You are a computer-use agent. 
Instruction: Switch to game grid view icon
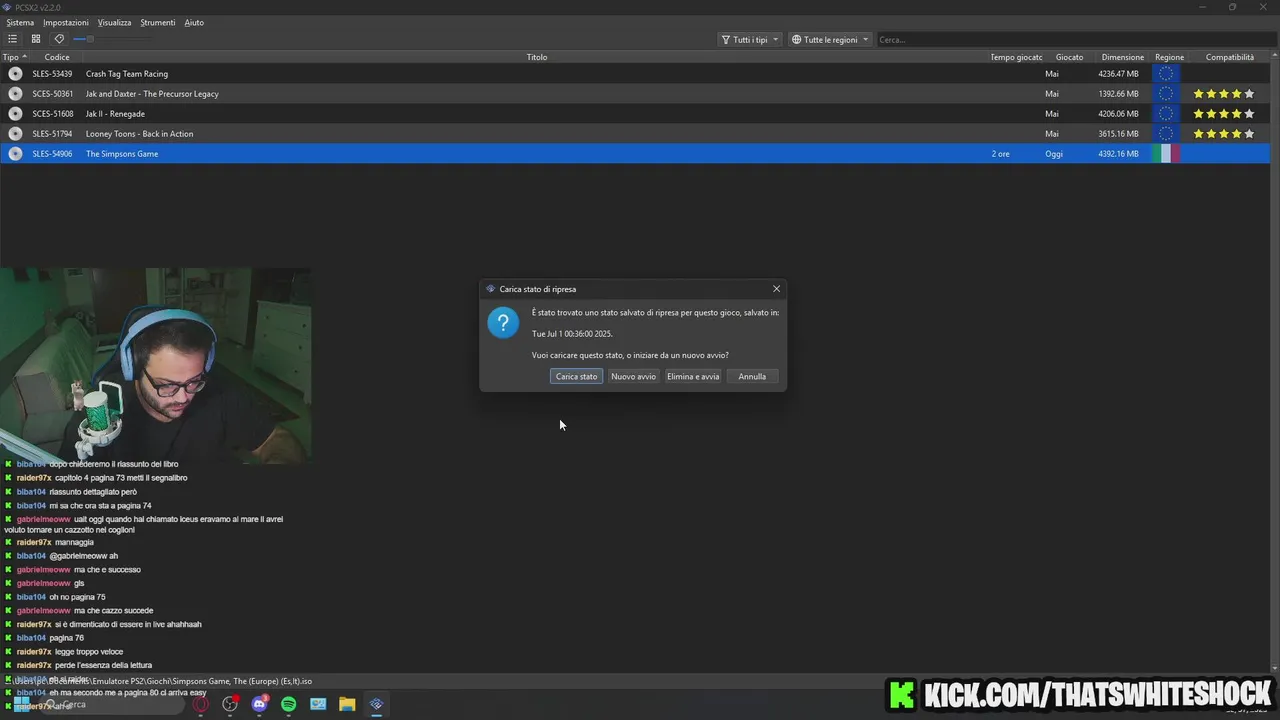click(36, 39)
